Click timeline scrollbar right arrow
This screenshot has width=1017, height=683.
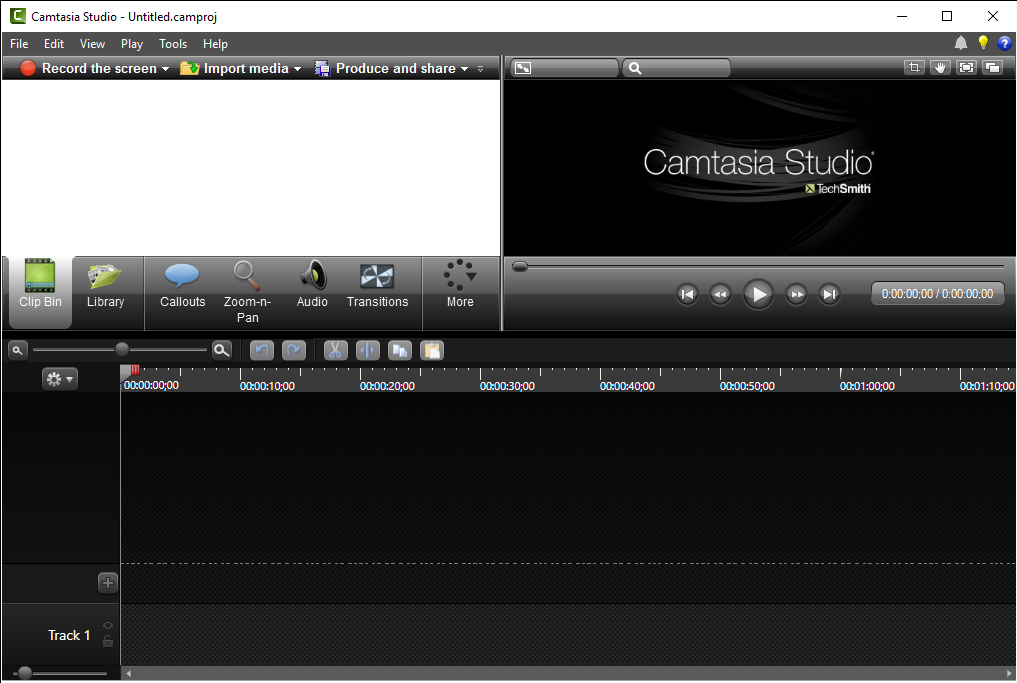click(1009, 674)
